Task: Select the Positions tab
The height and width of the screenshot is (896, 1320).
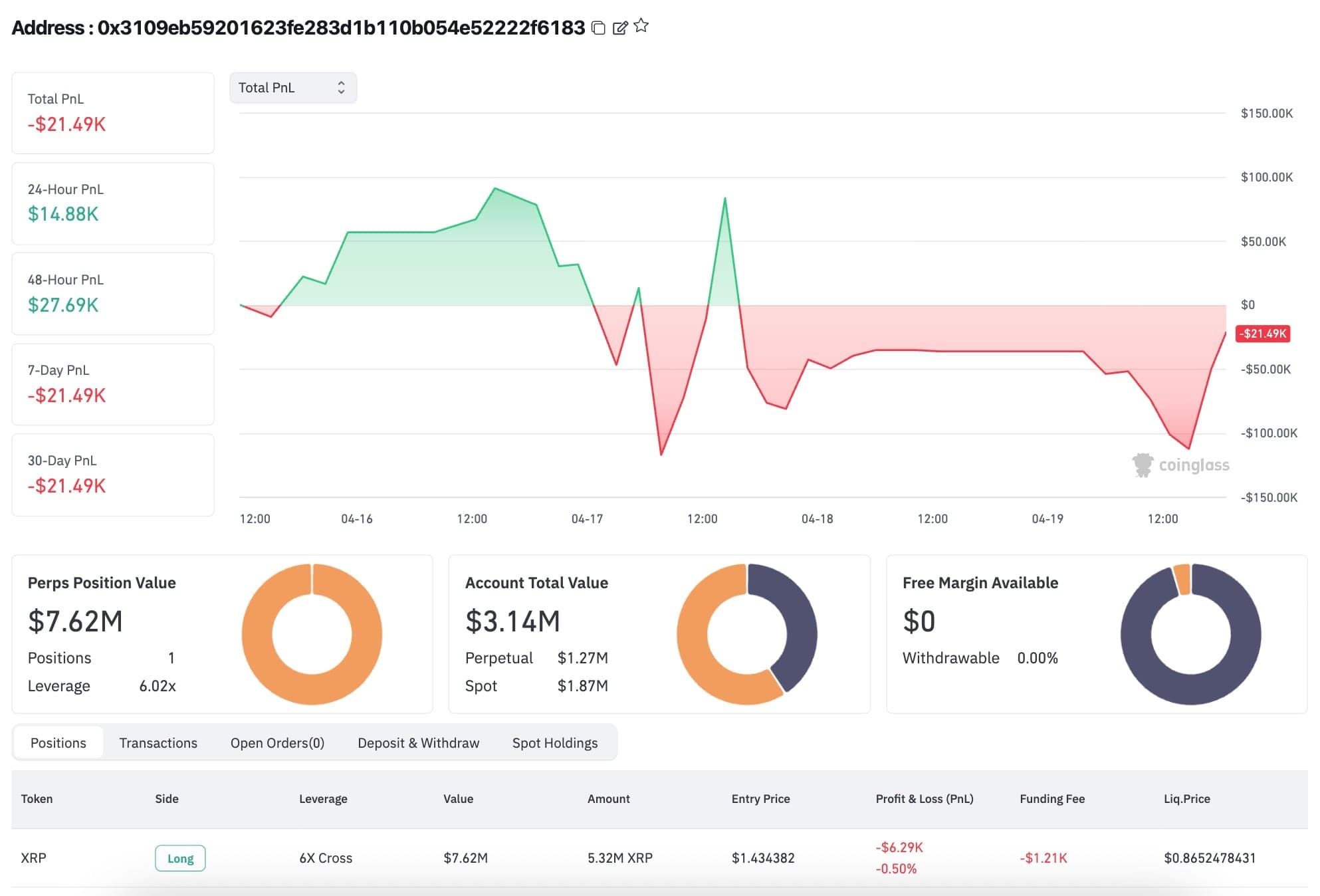Action: click(x=58, y=742)
